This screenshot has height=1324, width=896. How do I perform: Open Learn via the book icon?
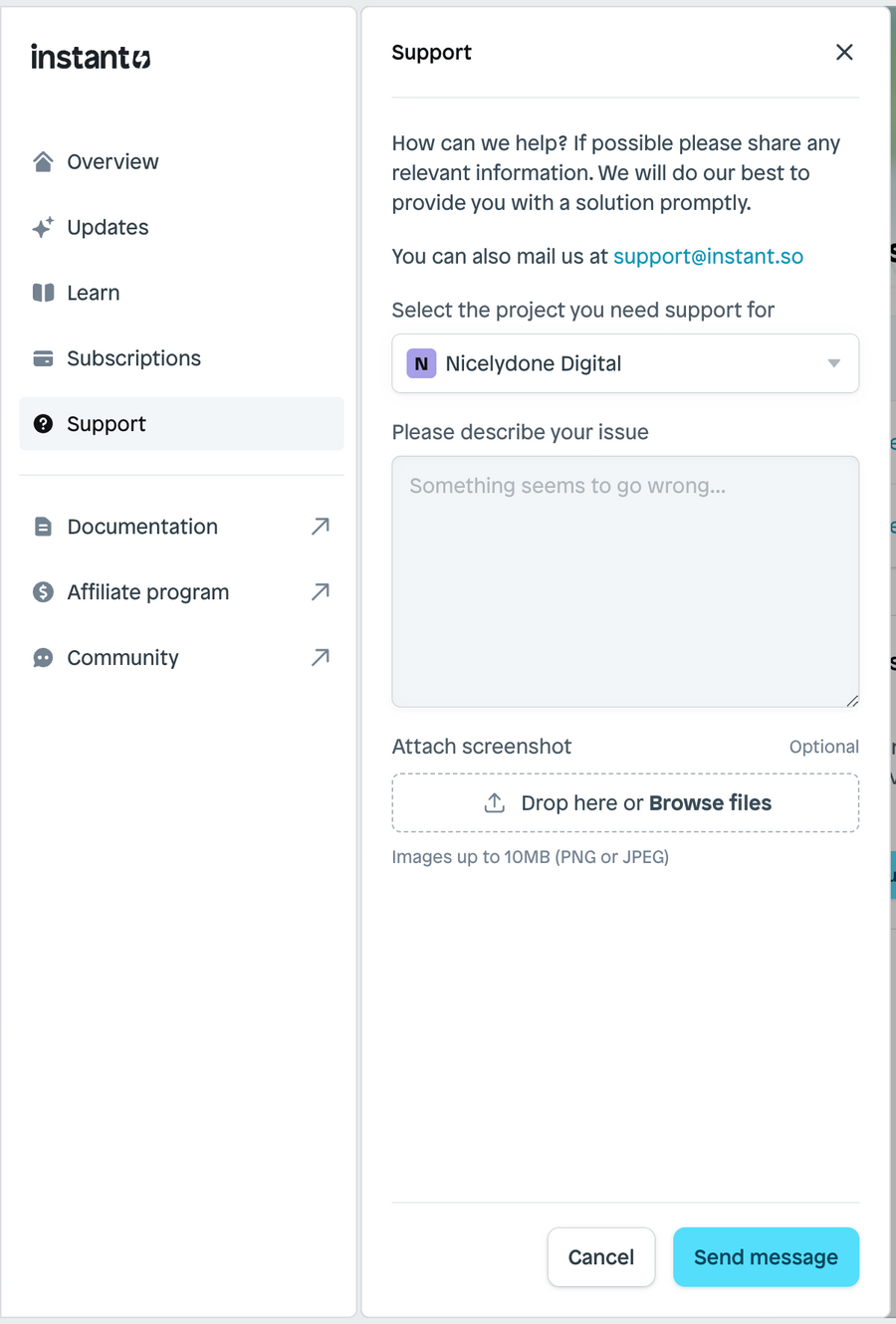coord(43,293)
